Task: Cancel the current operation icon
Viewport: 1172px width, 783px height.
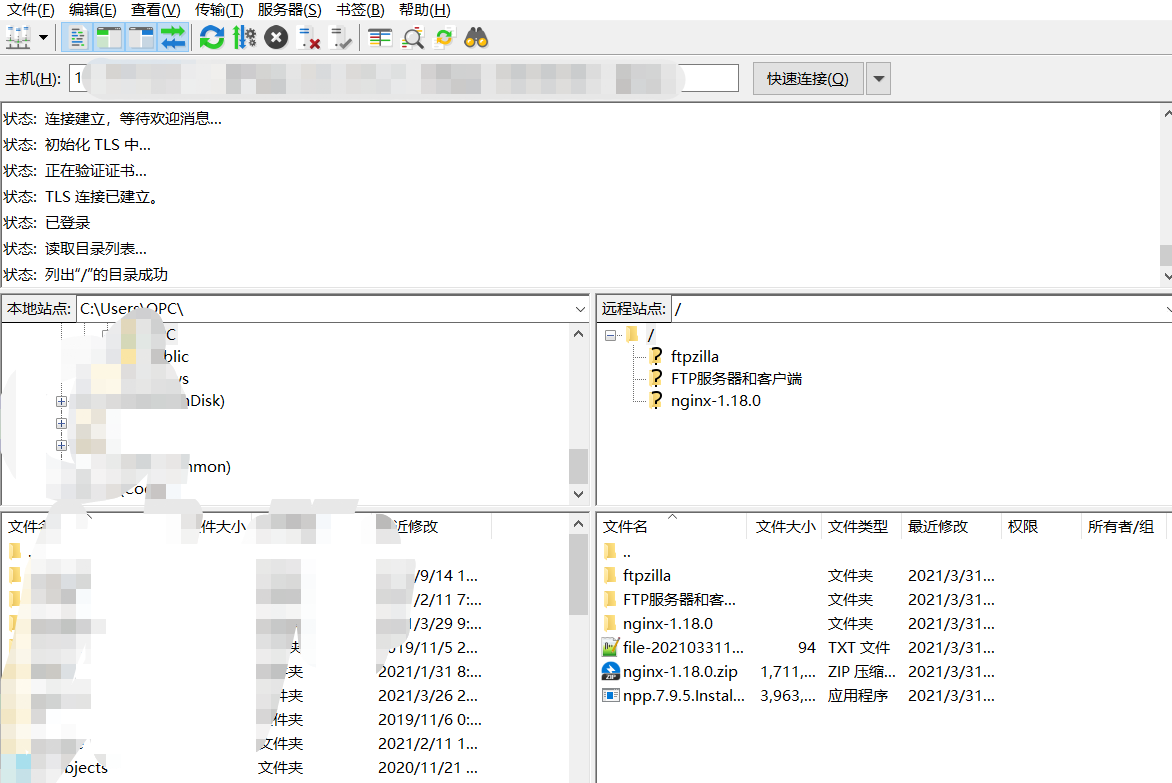Action: coord(276,37)
